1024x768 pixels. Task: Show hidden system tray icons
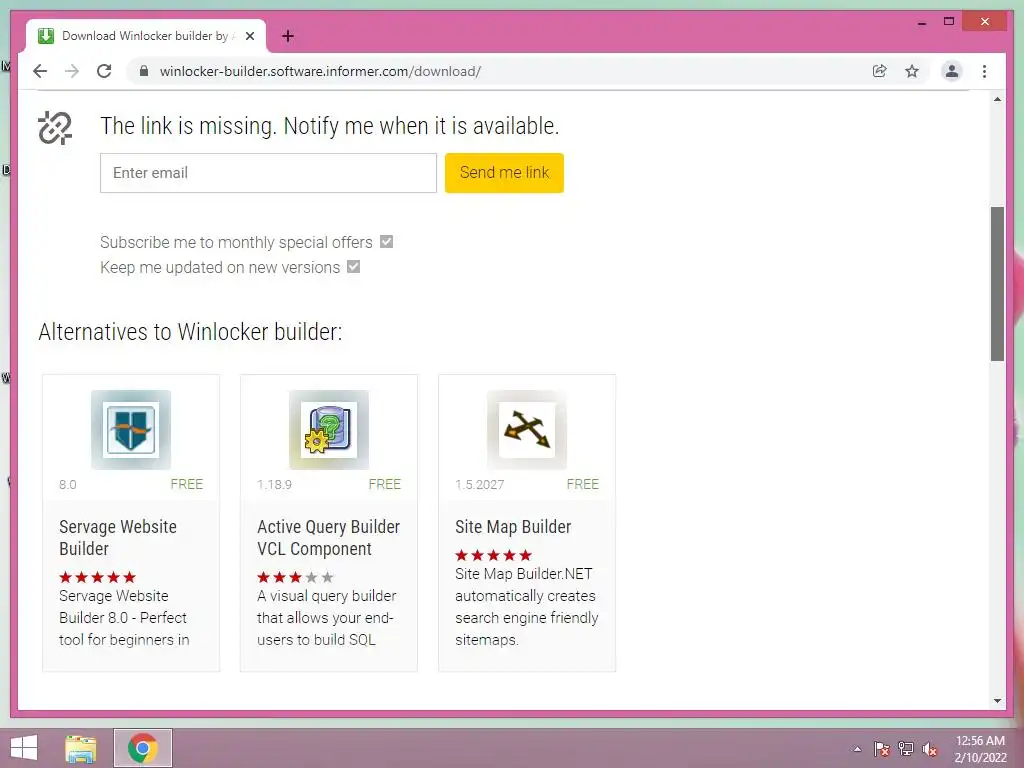(857, 749)
